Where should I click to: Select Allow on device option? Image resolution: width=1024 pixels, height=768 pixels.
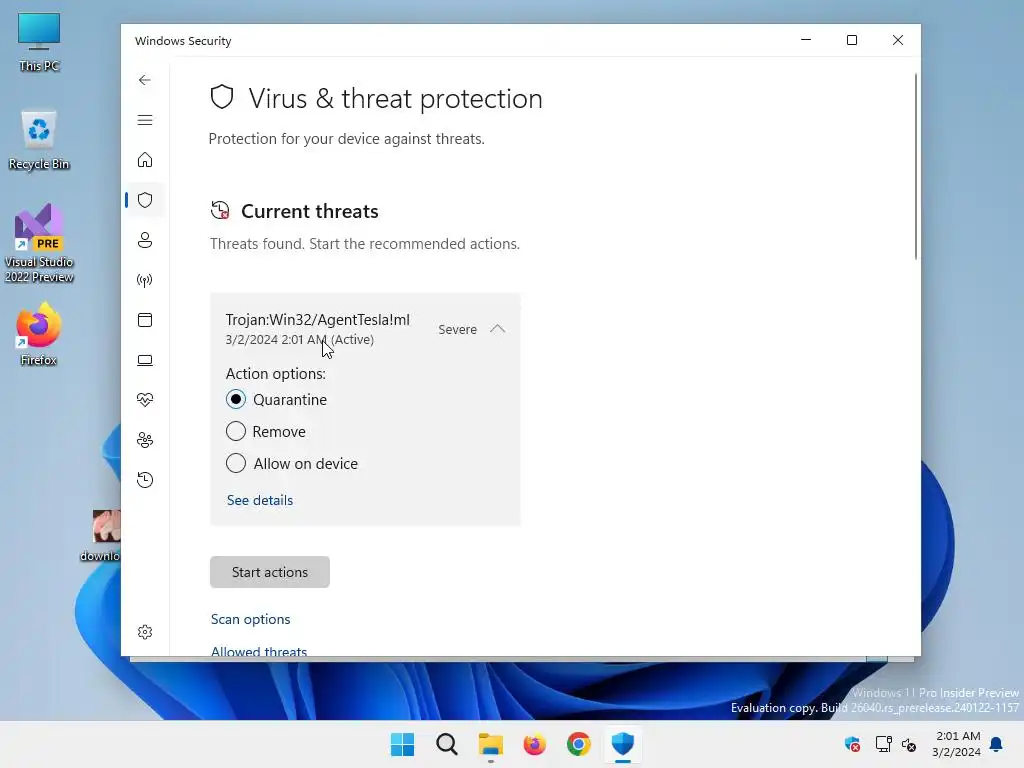pyautogui.click(x=236, y=463)
